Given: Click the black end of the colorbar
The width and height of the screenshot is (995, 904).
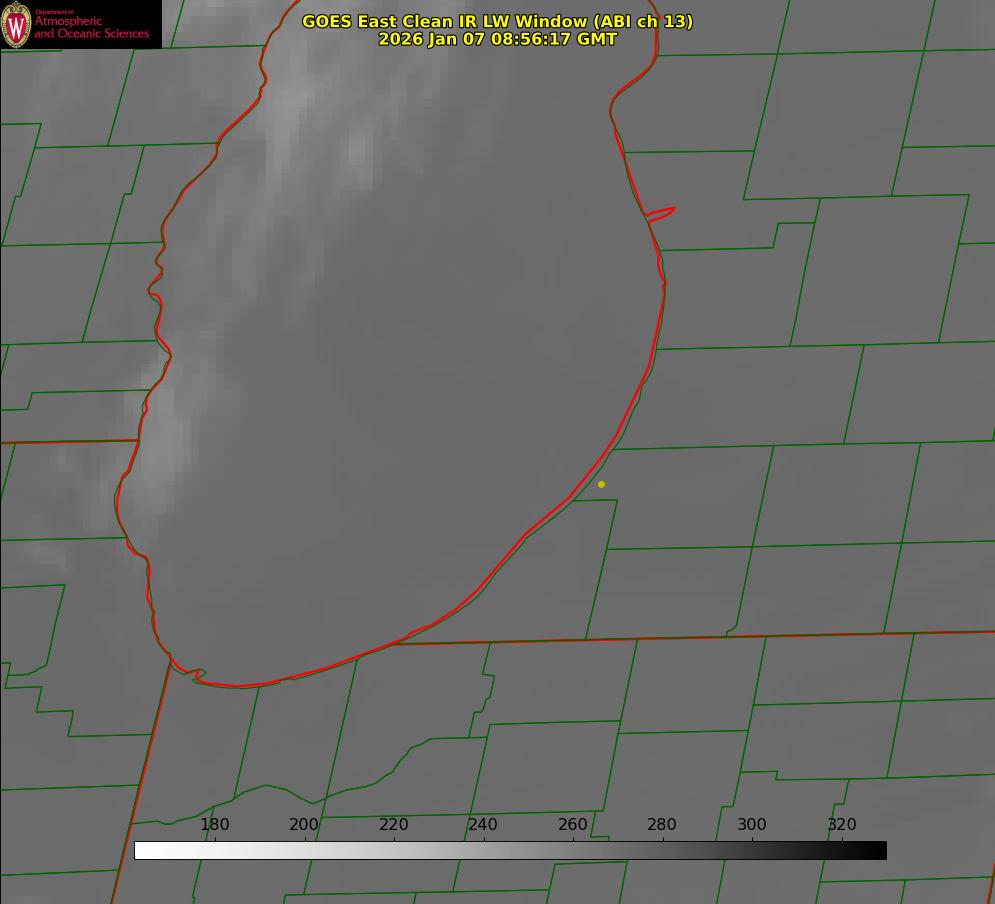Looking at the screenshot, I should (880, 850).
